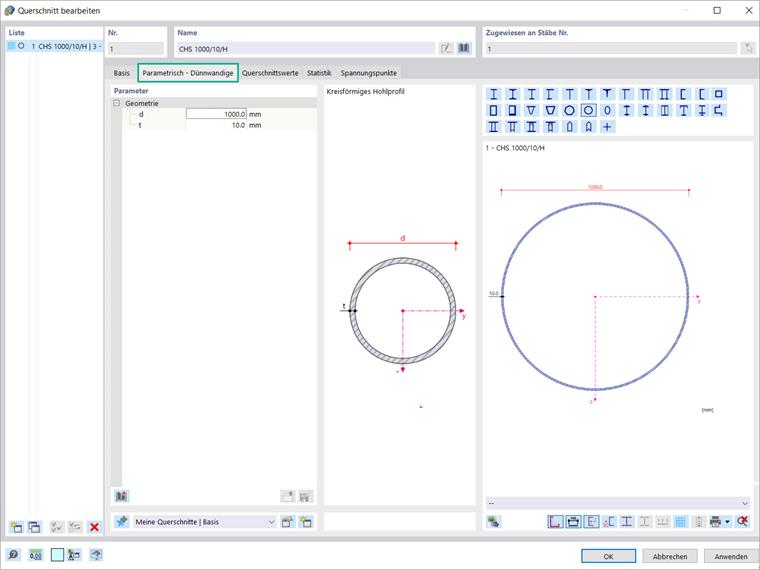Click the thickness t value 10.0
Viewport: 760px width, 570px height.
(x=216, y=125)
